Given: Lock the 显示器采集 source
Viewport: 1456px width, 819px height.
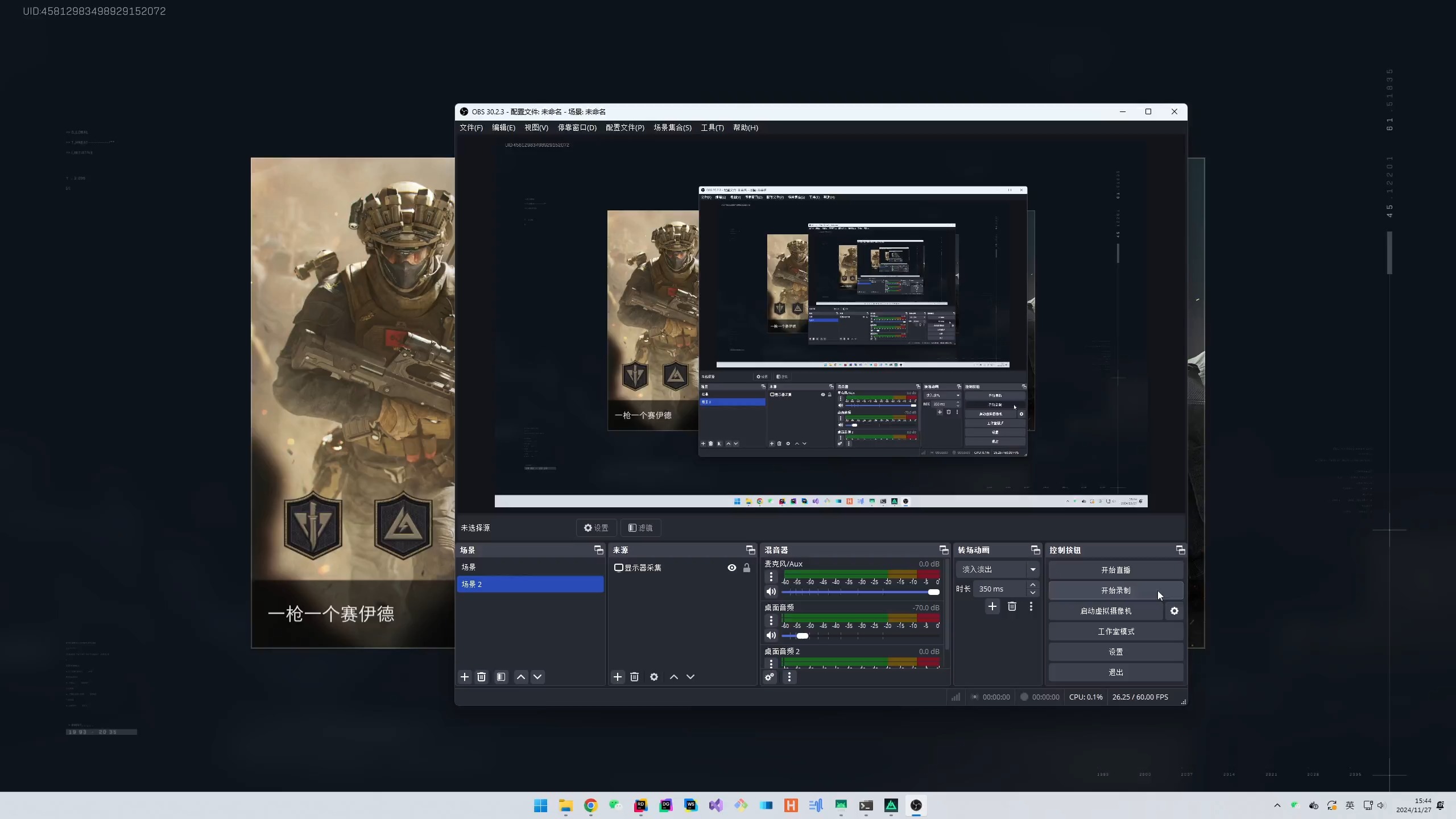Looking at the screenshot, I should pyautogui.click(x=747, y=567).
